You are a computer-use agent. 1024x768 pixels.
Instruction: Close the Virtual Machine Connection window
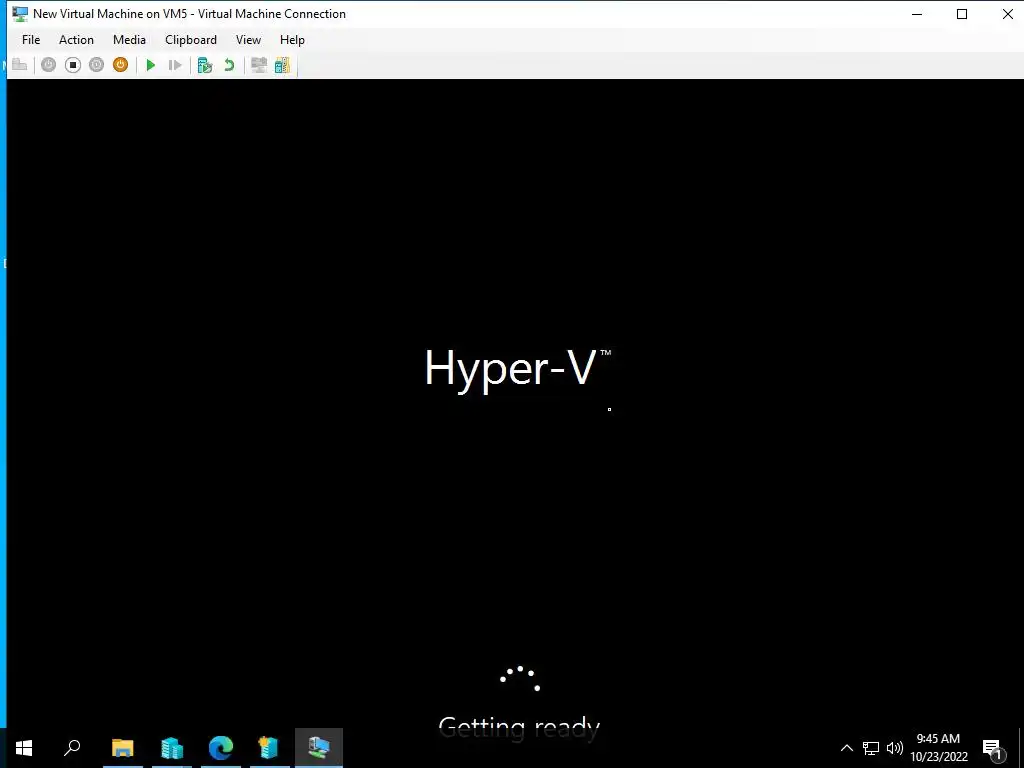[x=1007, y=14]
